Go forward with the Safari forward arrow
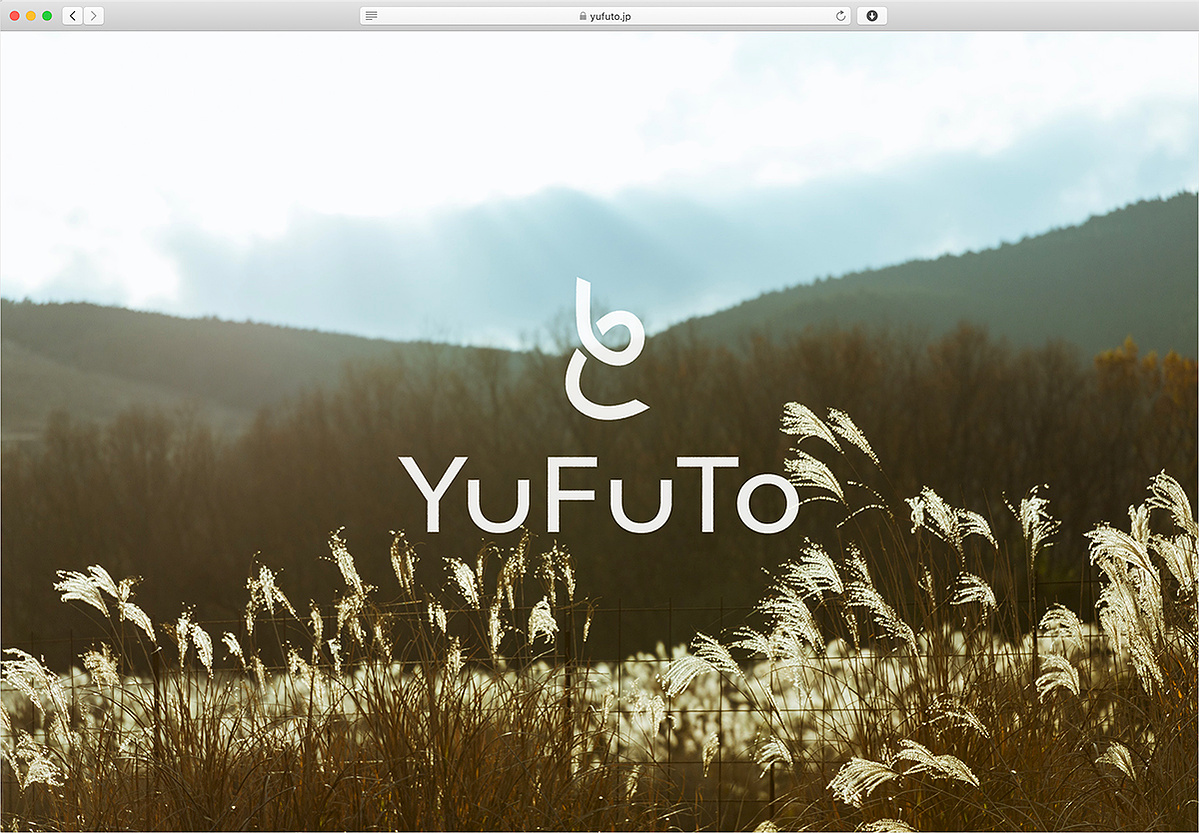Image resolution: width=1199 pixels, height=833 pixels. click(94, 15)
